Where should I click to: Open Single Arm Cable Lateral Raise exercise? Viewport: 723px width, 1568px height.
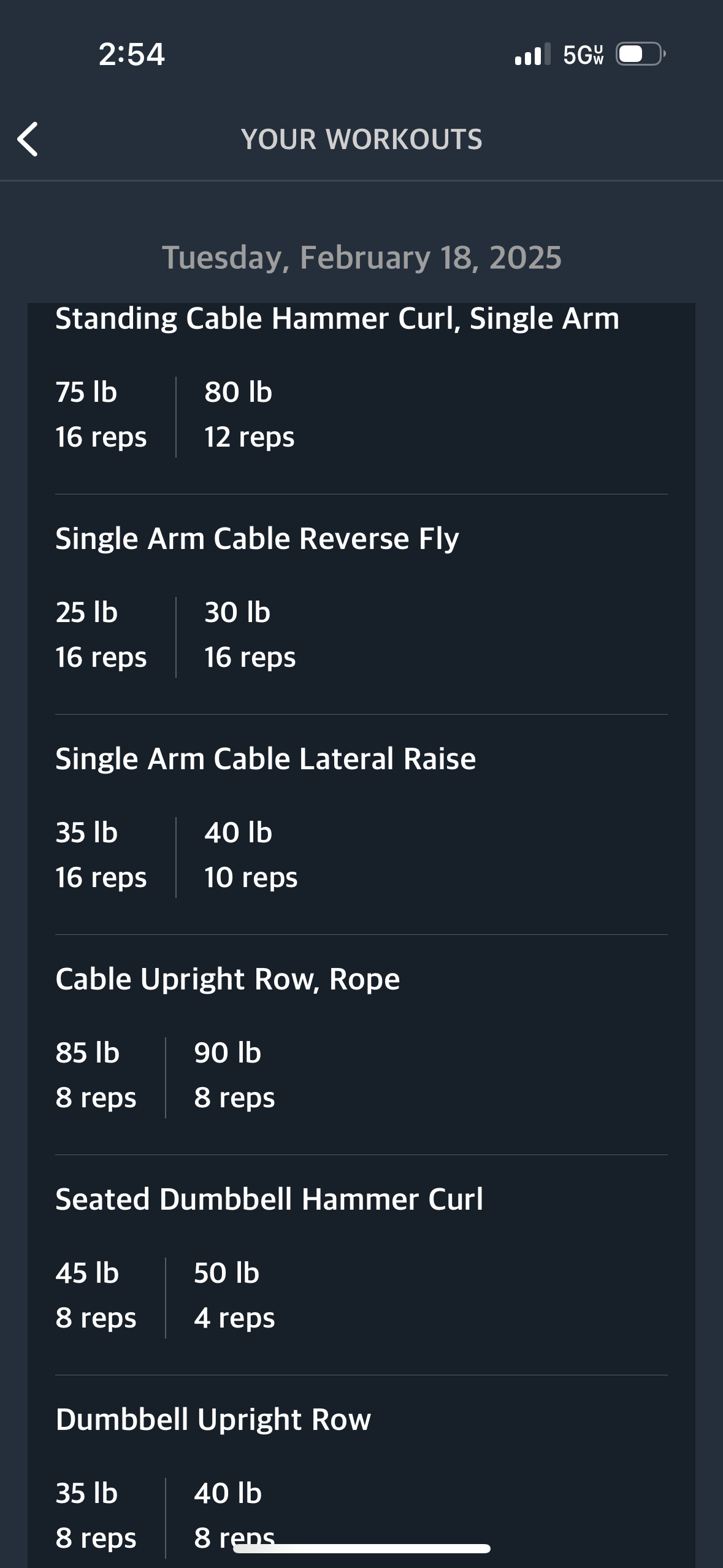[266, 759]
